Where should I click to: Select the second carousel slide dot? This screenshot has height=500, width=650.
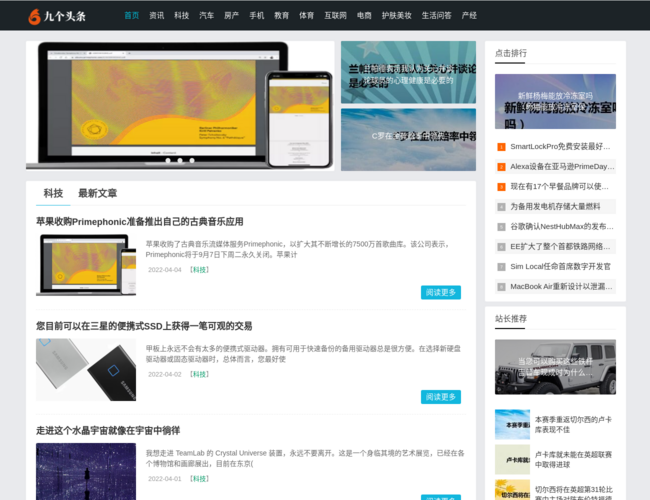[180, 160]
